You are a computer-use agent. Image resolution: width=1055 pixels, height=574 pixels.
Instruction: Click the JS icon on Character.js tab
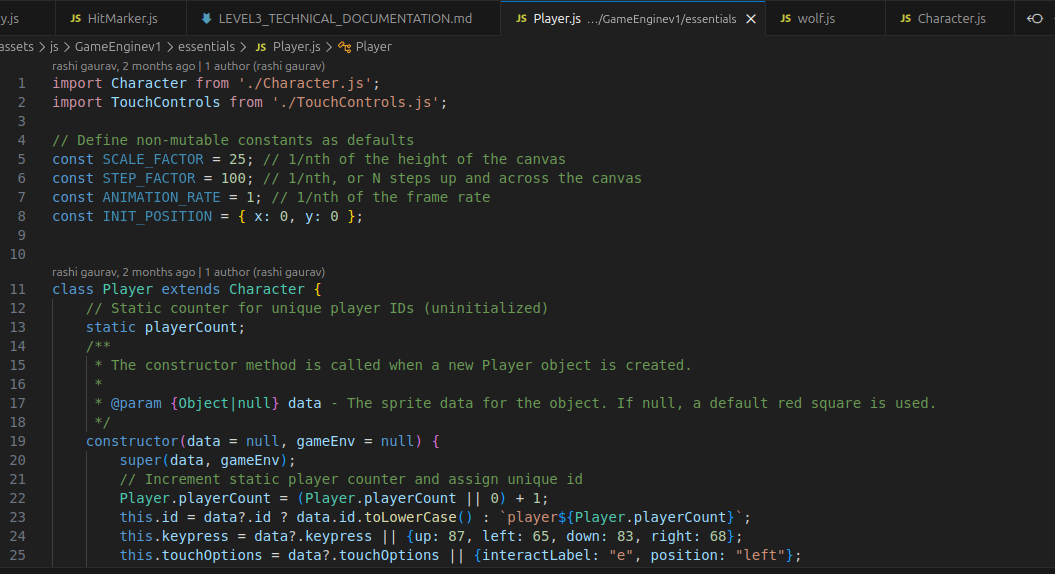[906, 19]
